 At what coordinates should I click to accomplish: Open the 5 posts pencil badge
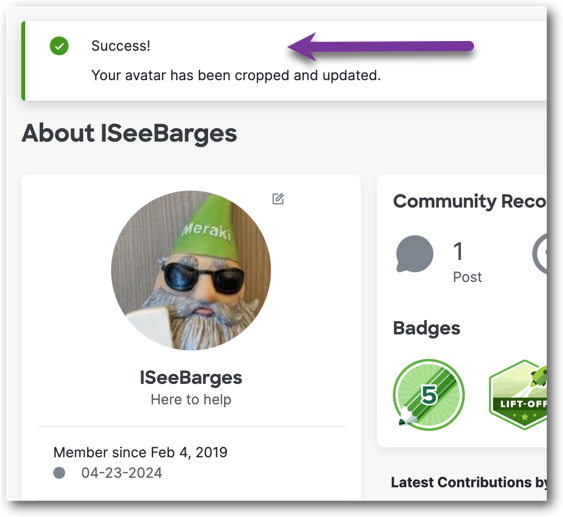pos(428,394)
